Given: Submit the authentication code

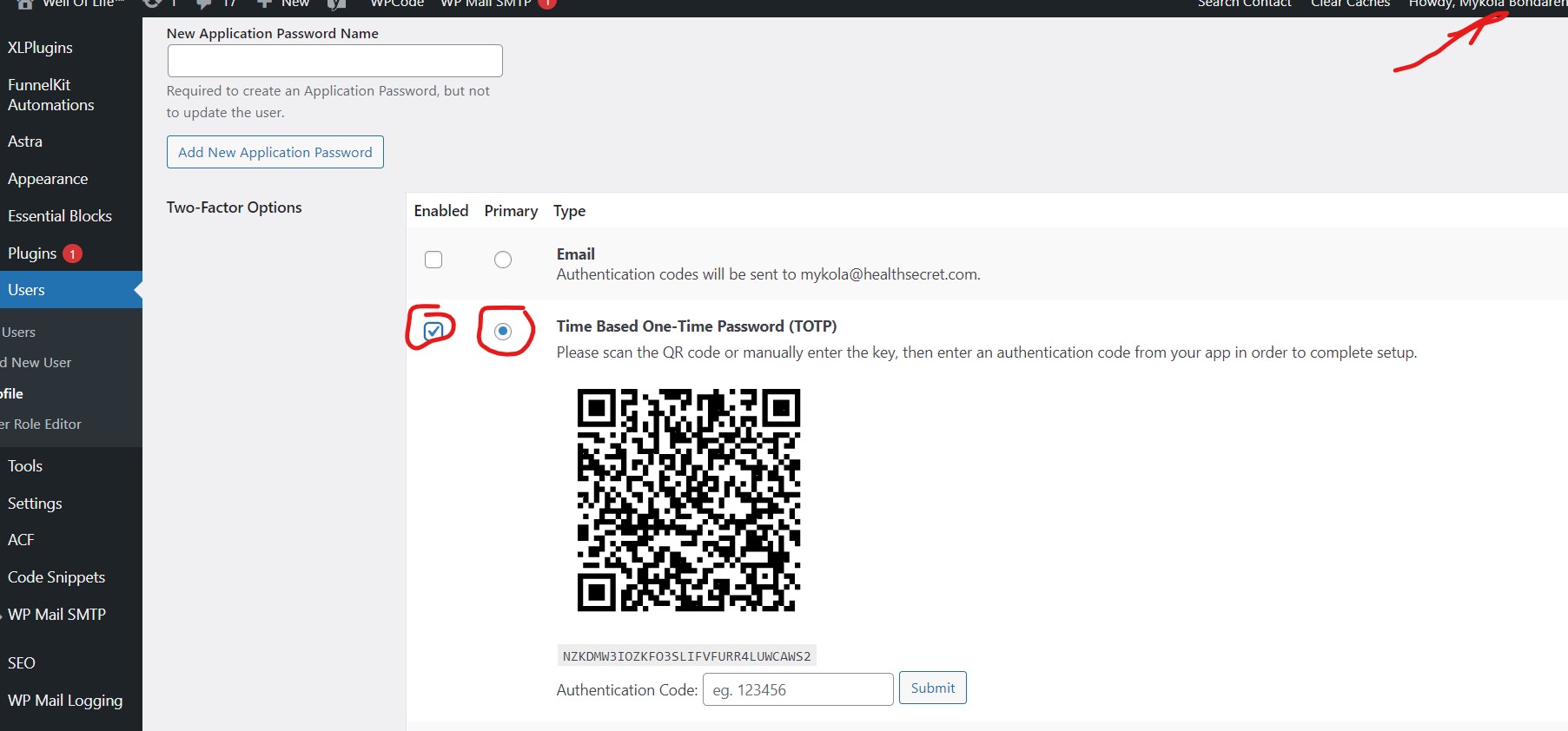Looking at the screenshot, I should coord(932,688).
